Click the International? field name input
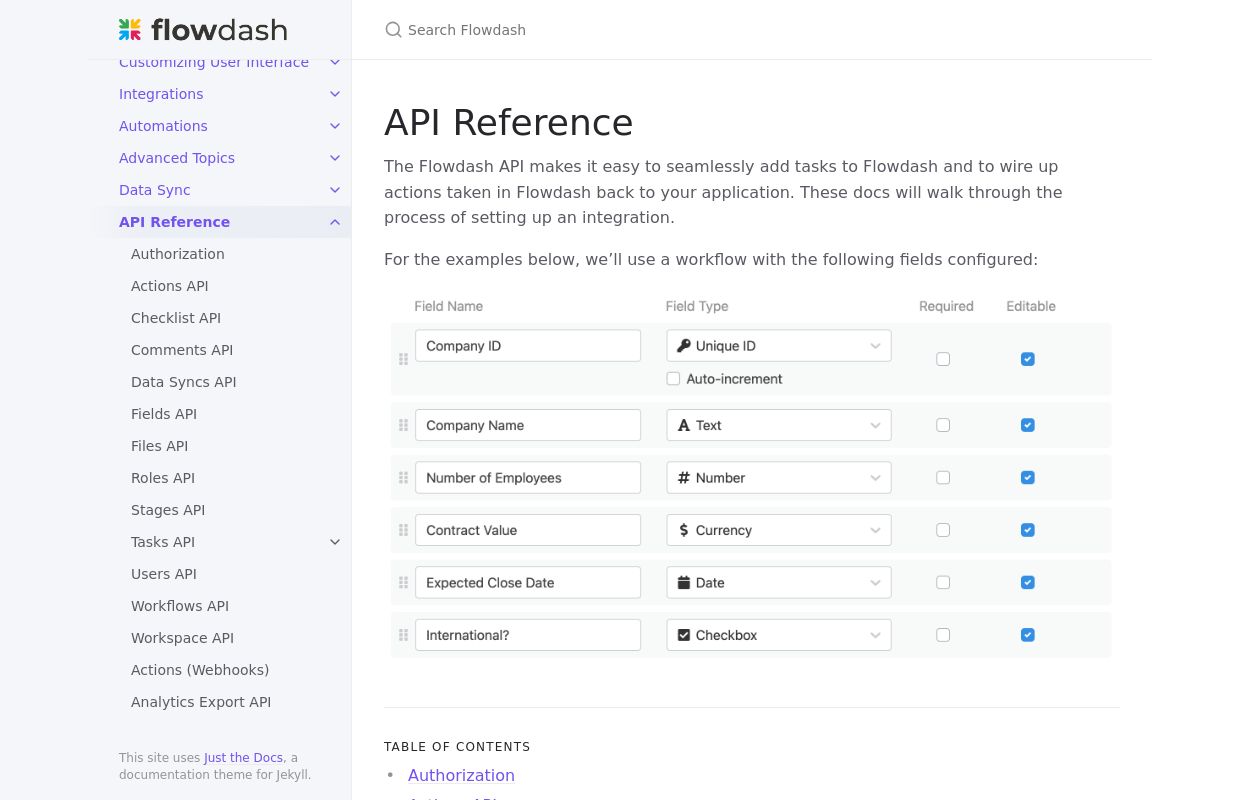Image resolution: width=1240 pixels, height=800 pixels. click(x=528, y=635)
